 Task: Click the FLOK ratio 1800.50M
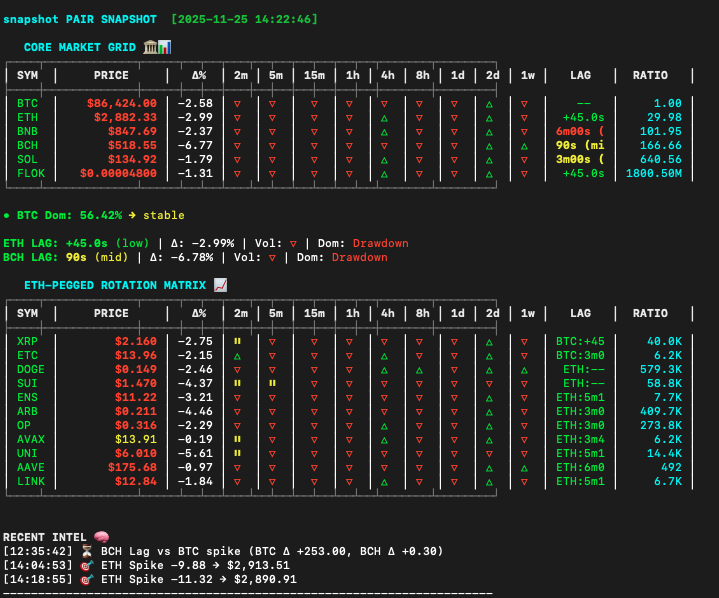coord(654,173)
